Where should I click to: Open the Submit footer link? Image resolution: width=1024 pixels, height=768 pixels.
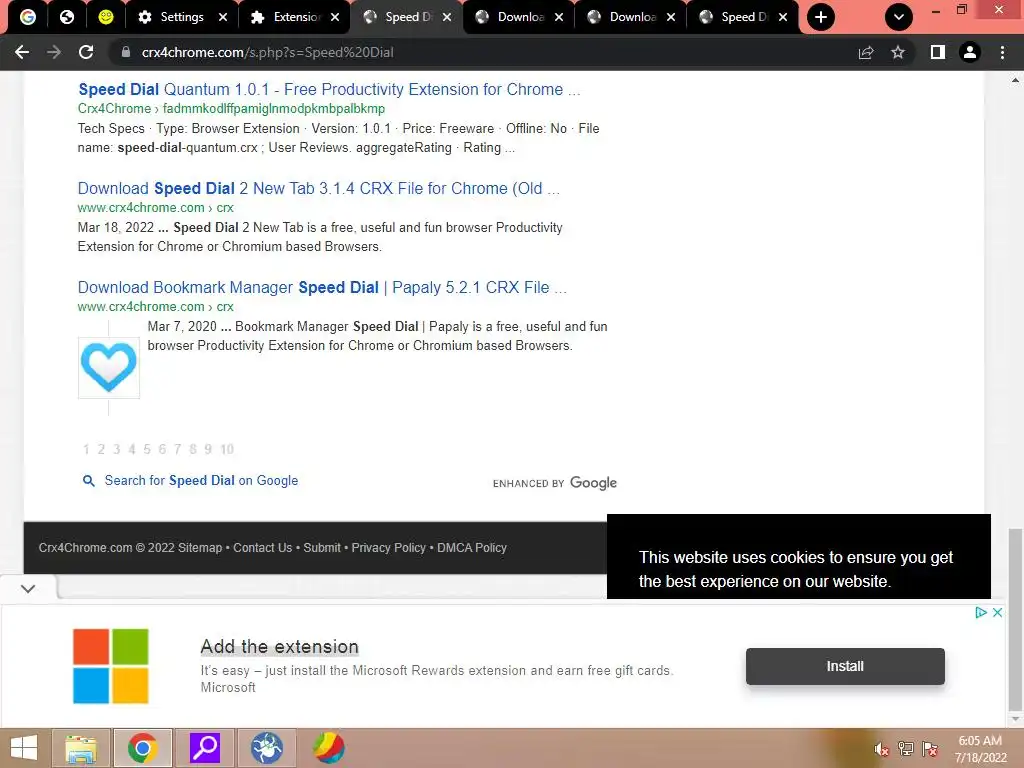point(322,548)
